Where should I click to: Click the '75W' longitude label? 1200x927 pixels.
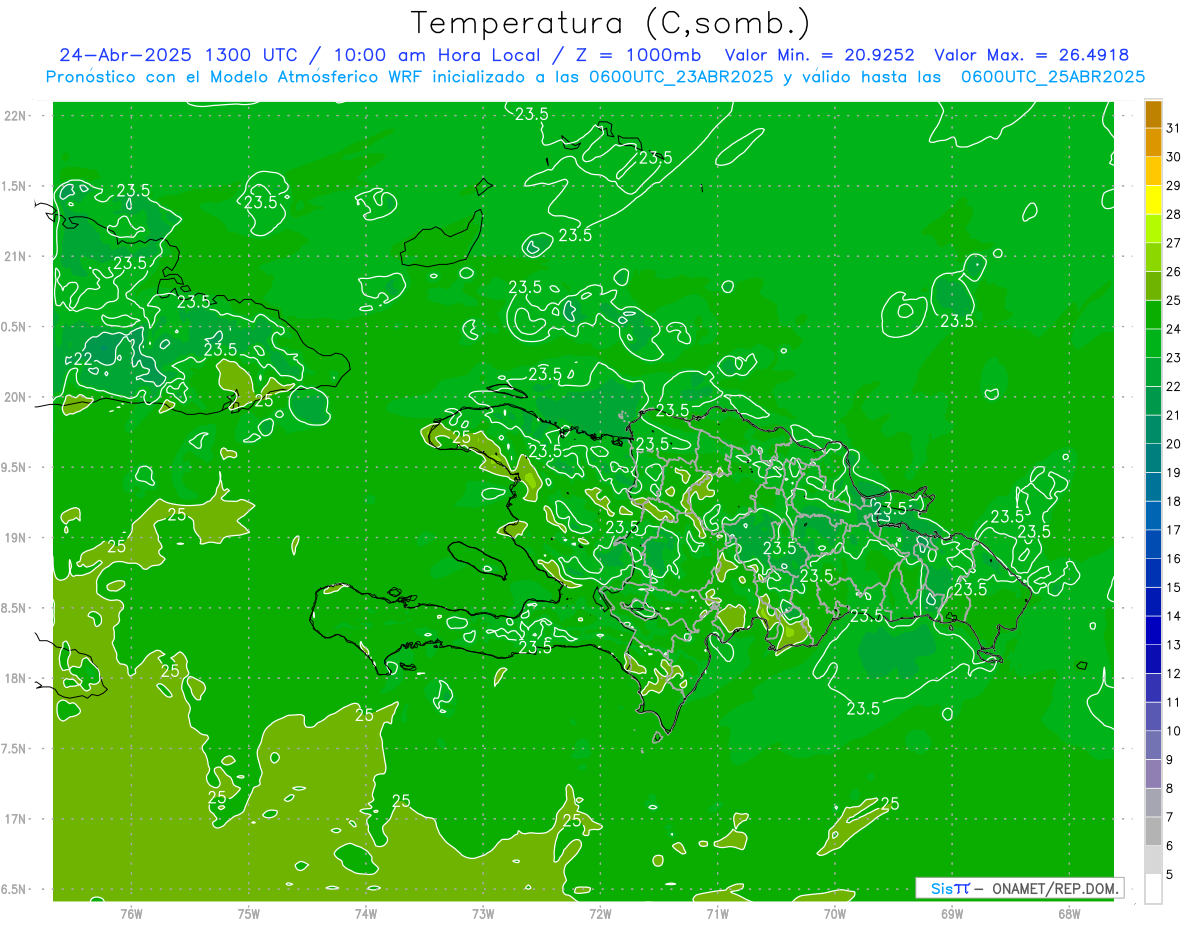click(x=249, y=913)
